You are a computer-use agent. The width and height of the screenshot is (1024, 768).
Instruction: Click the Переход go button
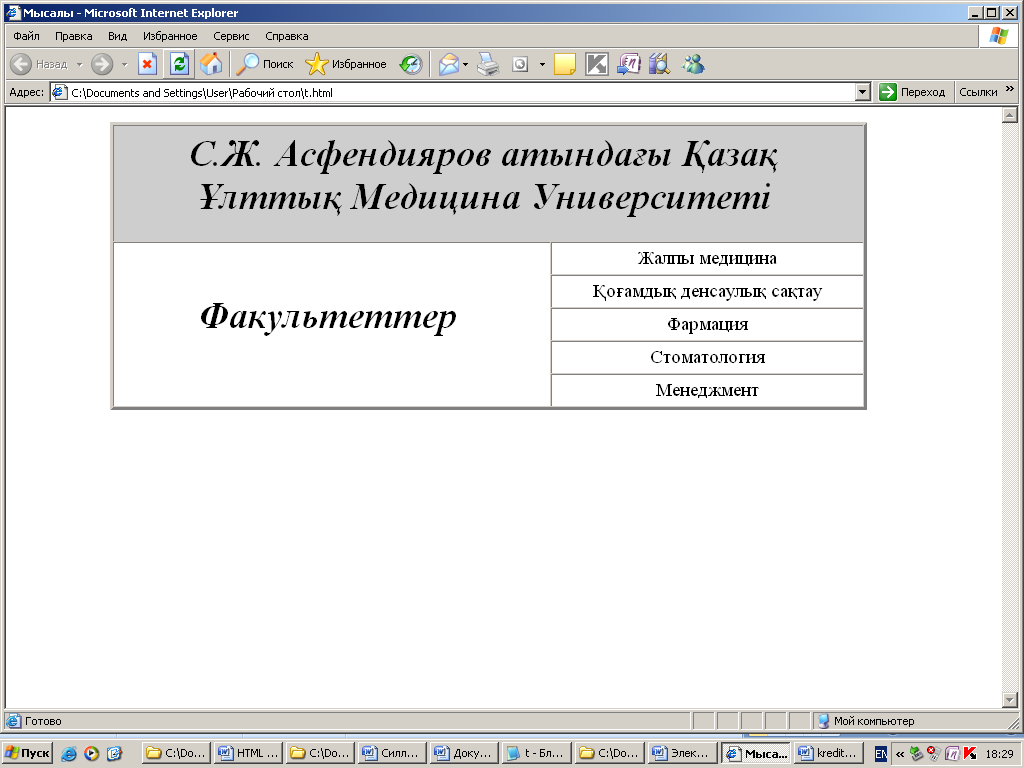pos(912,92)
